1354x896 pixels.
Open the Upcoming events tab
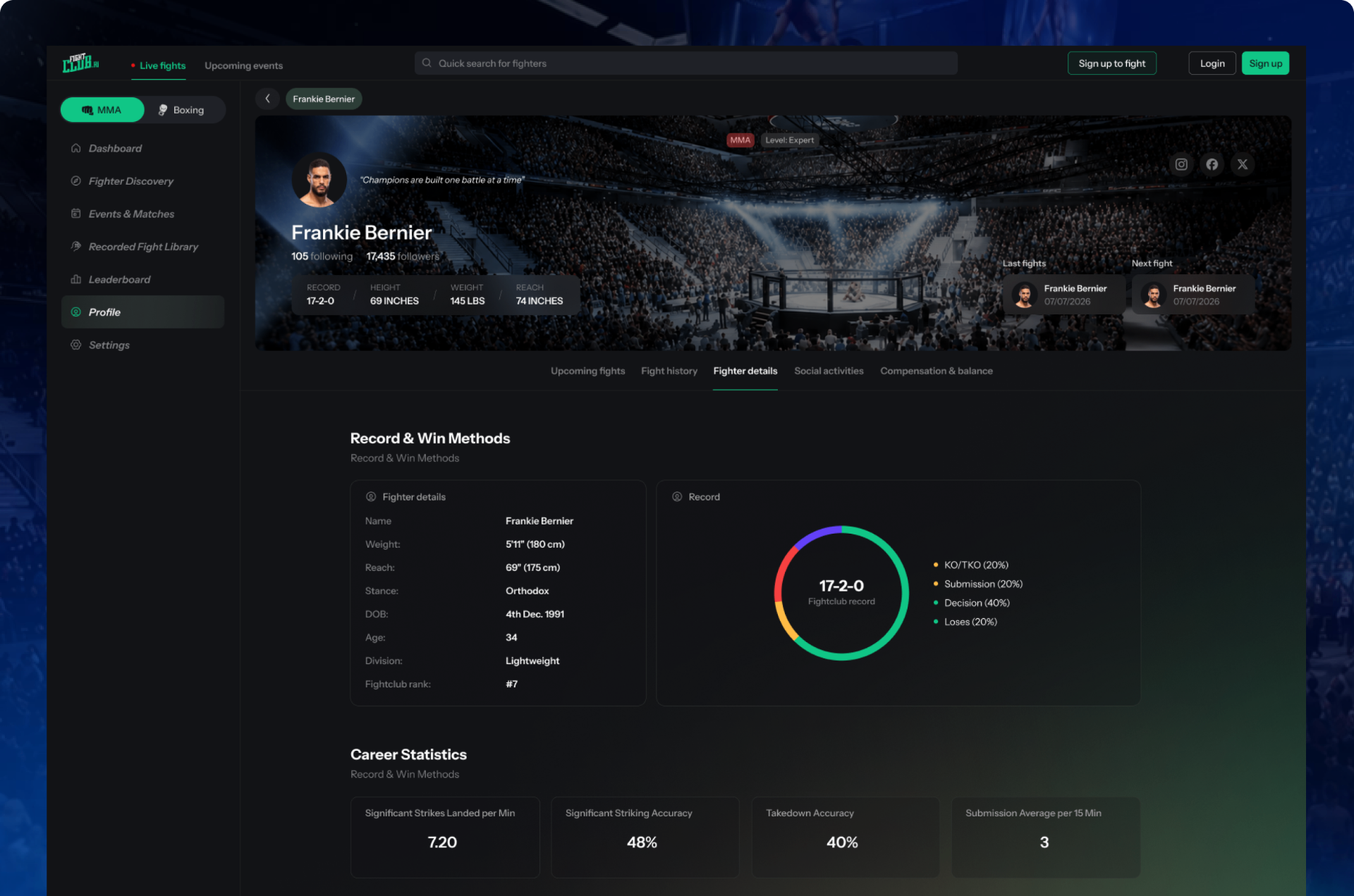243,65
